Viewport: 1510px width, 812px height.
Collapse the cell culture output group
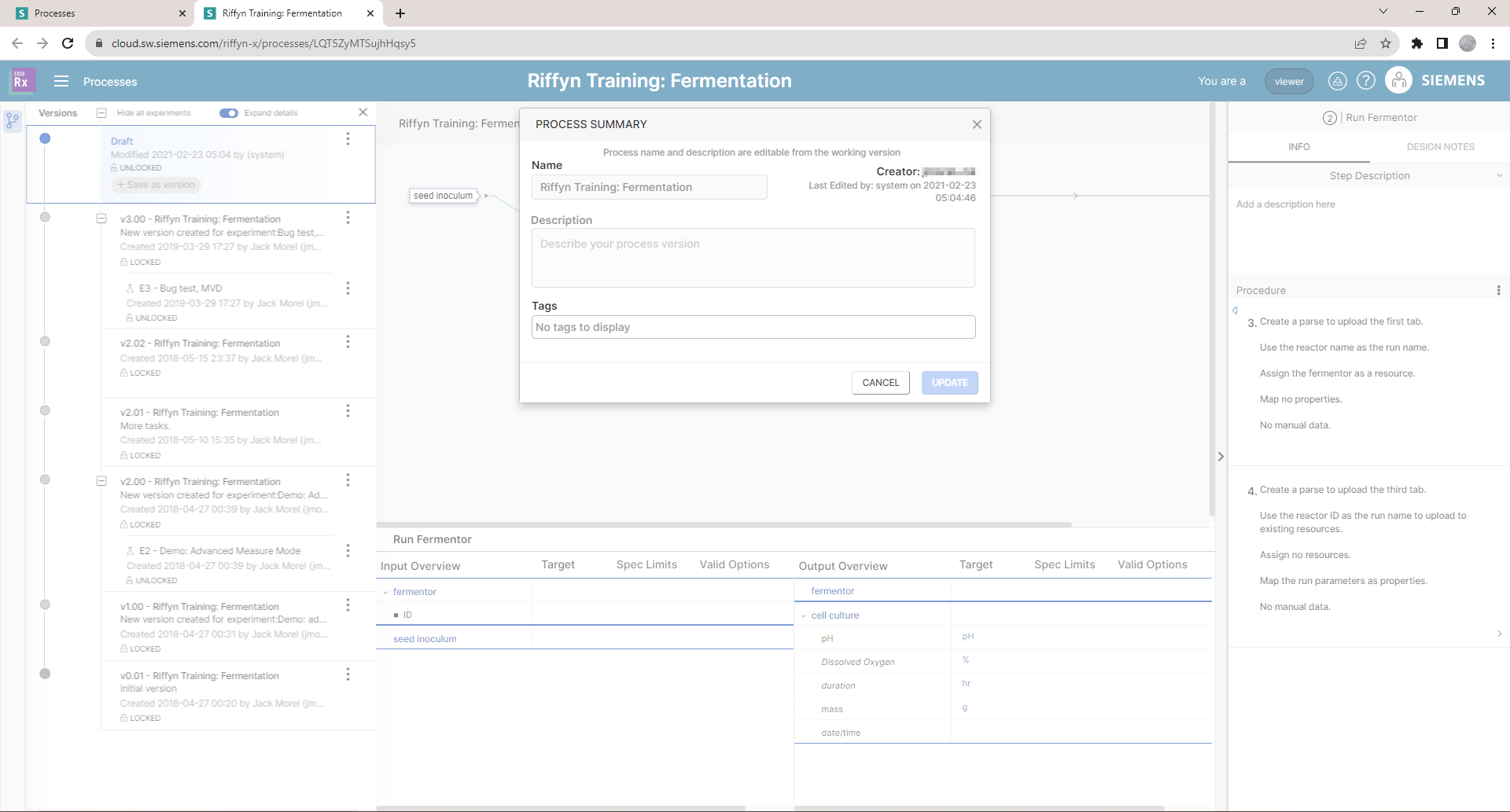(804, 615)
